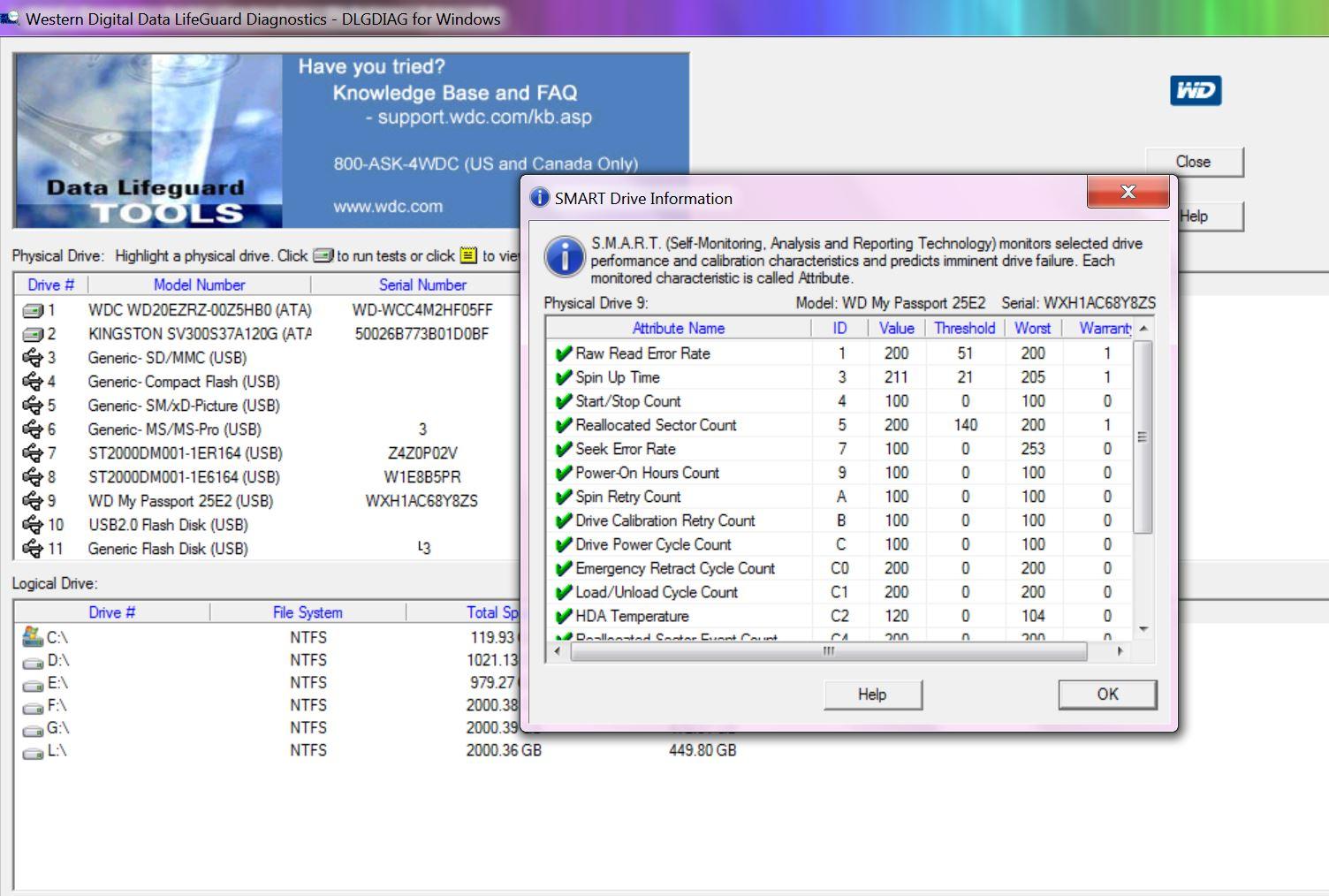Select the Spin Retry Count row
The height and width of the screenshot is (896, 1329).
(x=839, y=497)
